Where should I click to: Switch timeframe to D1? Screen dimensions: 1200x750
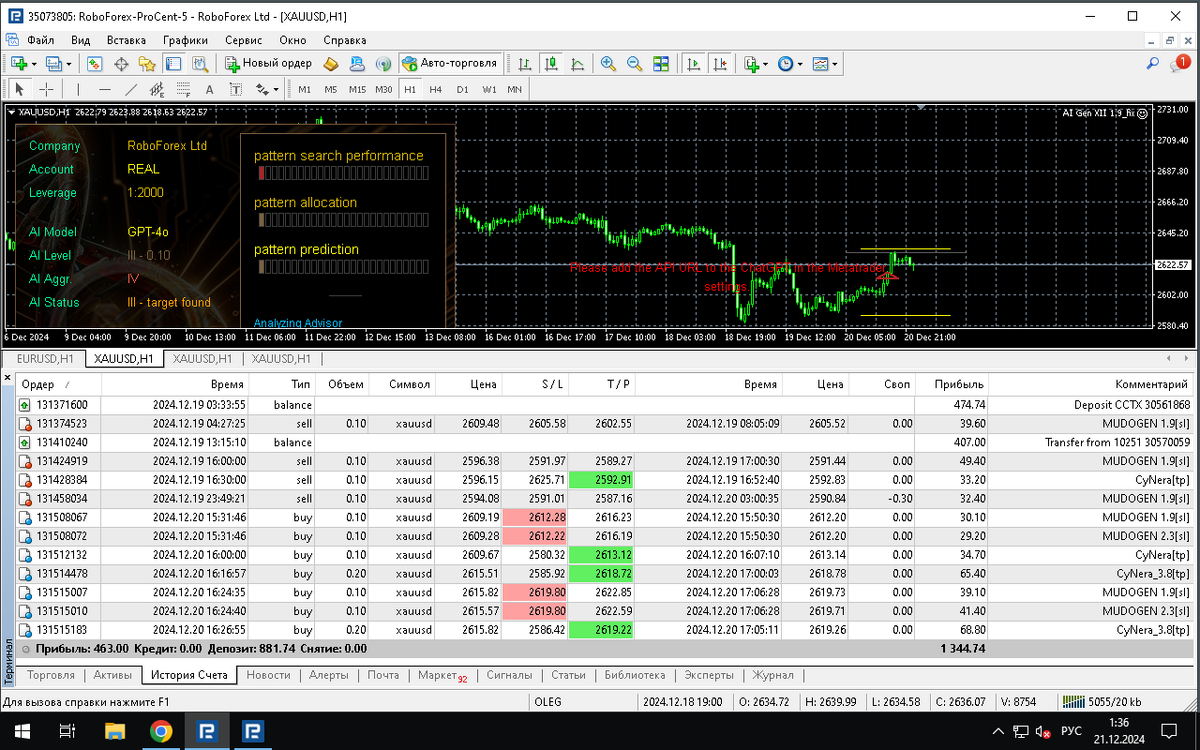pyautogui.click(x=462, y=89)
